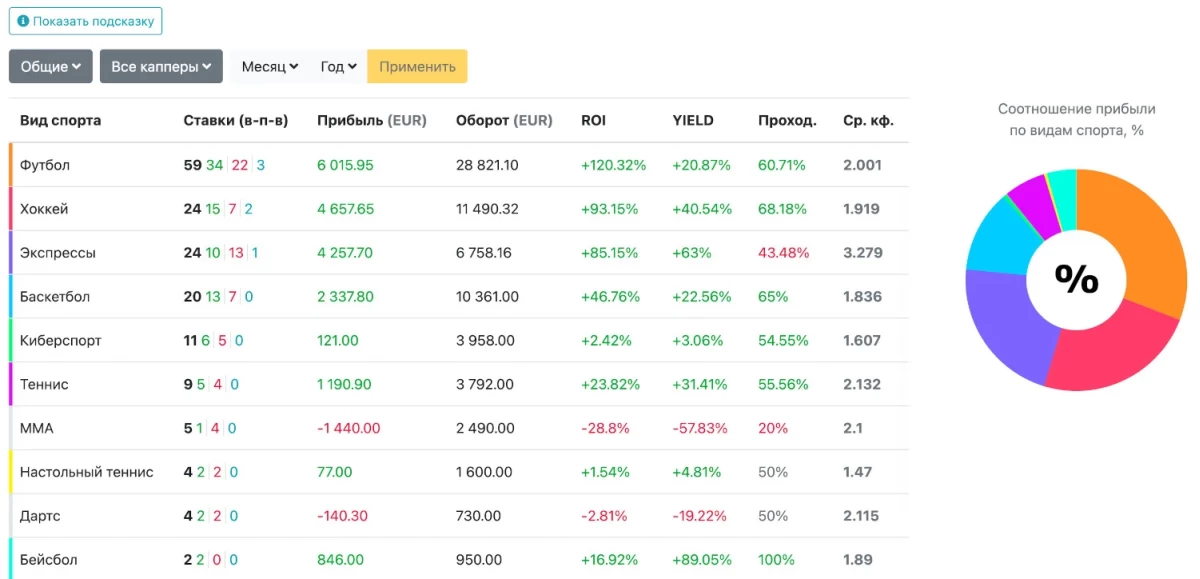This screenshot has width=1200, height=579.
Task: Click the info icon in the hint button
Action: pos(23,21)
